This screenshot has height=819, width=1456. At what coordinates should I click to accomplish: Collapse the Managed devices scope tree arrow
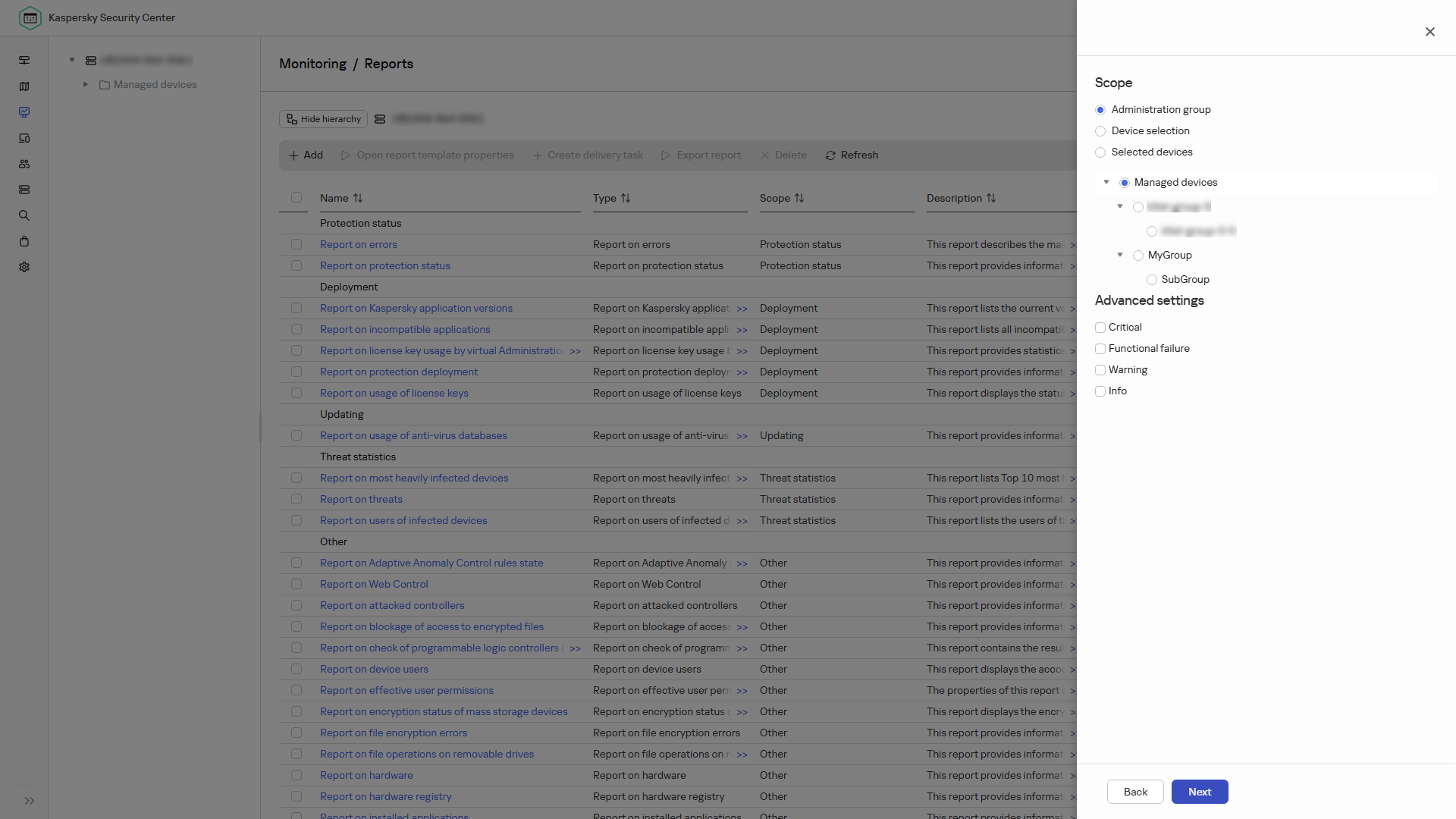1106,182
